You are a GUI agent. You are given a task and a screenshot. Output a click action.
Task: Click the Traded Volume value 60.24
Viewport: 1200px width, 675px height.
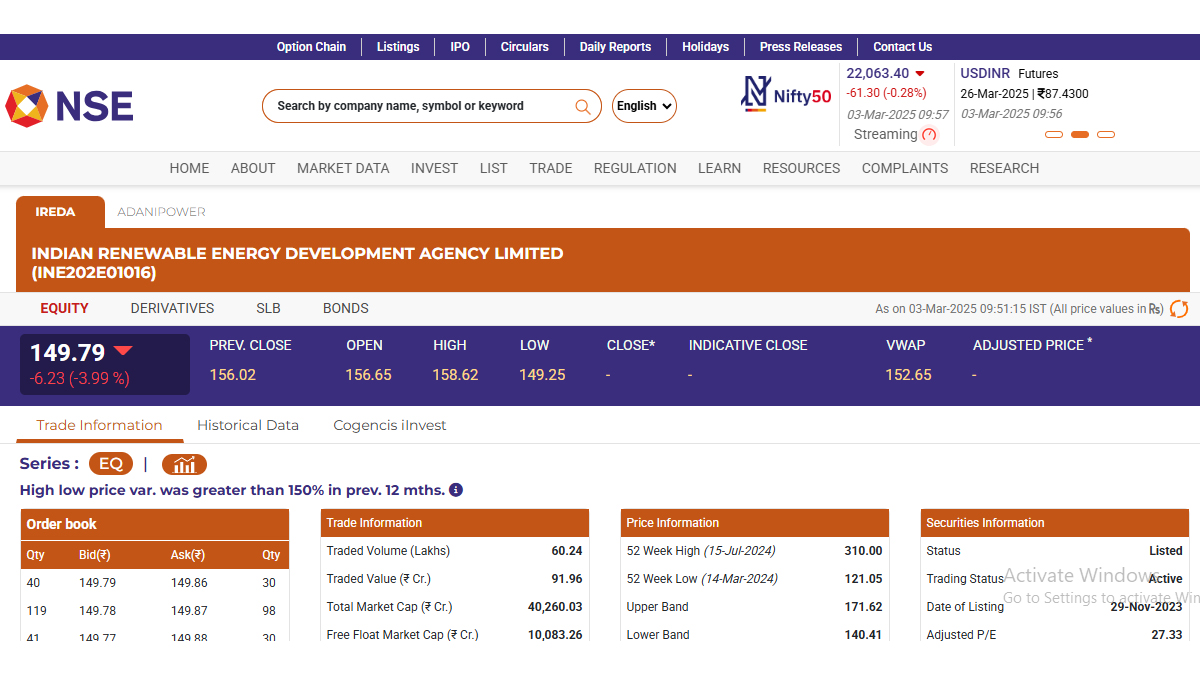[567, 551]
